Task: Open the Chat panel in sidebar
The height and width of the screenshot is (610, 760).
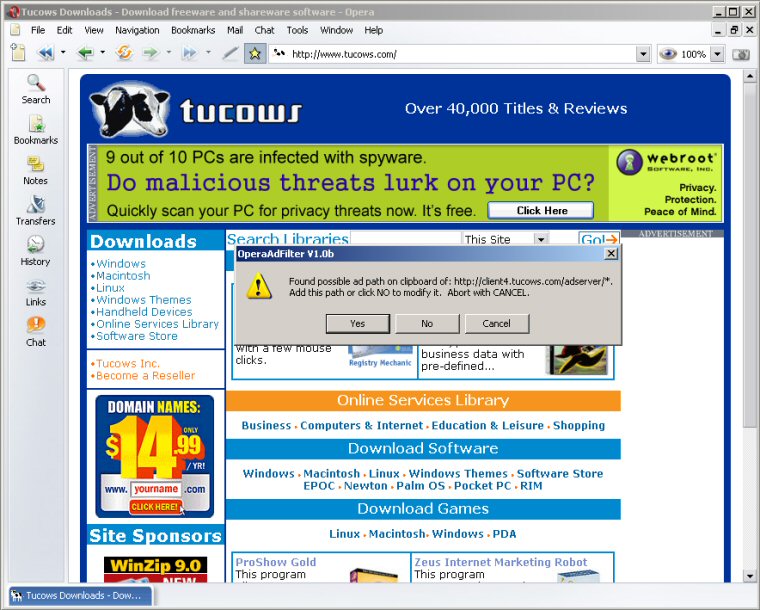Action: point(36,332)
